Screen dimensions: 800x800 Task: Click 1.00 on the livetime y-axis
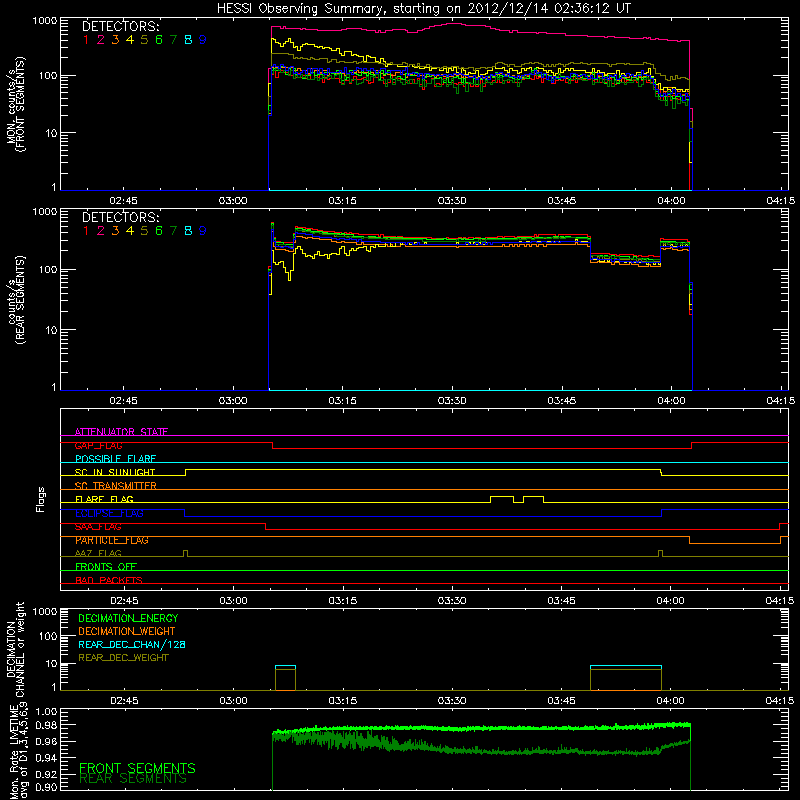point(46,711)
